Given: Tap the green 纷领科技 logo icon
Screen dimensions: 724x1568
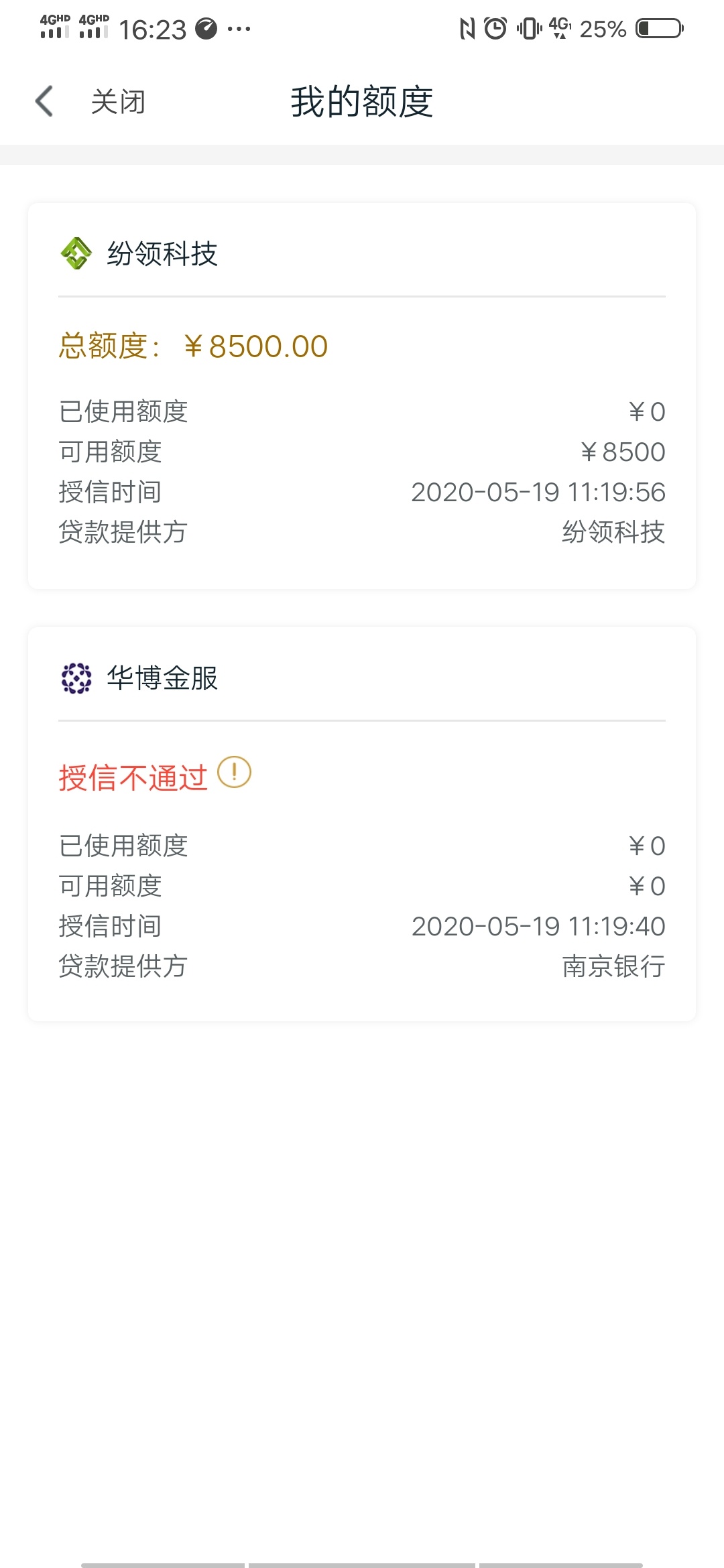Looking at the screenshot, I should [x=76, y=254].
